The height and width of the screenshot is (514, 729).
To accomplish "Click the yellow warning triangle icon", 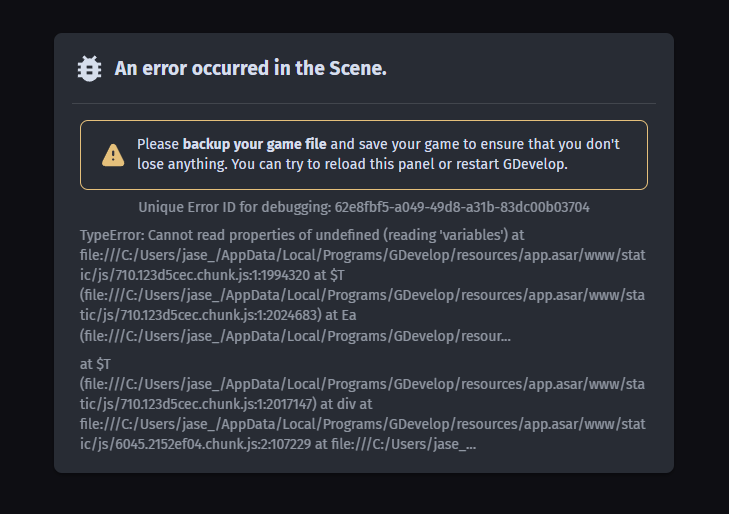I will click(113, 155).
